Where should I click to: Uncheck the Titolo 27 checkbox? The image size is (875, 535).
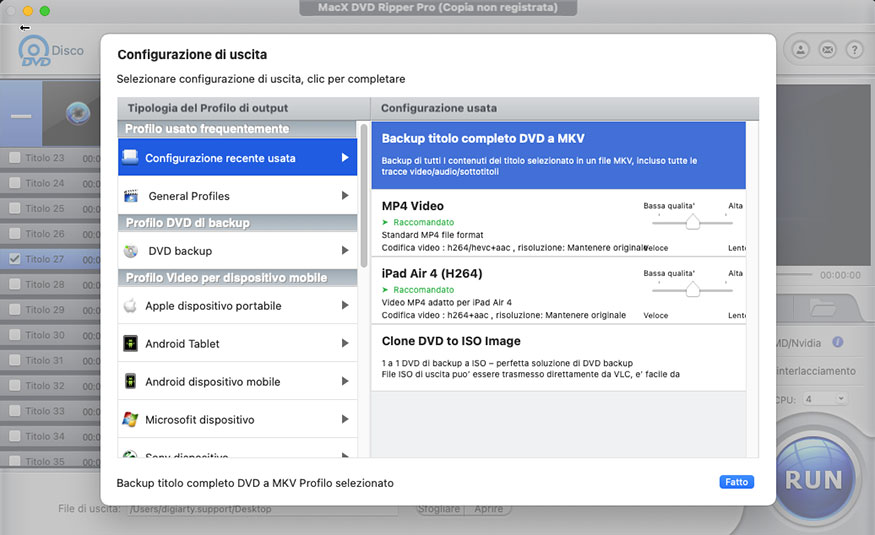[14, 259]
